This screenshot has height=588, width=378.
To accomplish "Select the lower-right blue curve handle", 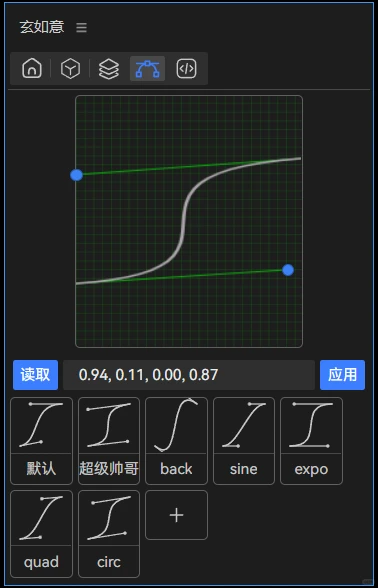I will pos(288,270).
